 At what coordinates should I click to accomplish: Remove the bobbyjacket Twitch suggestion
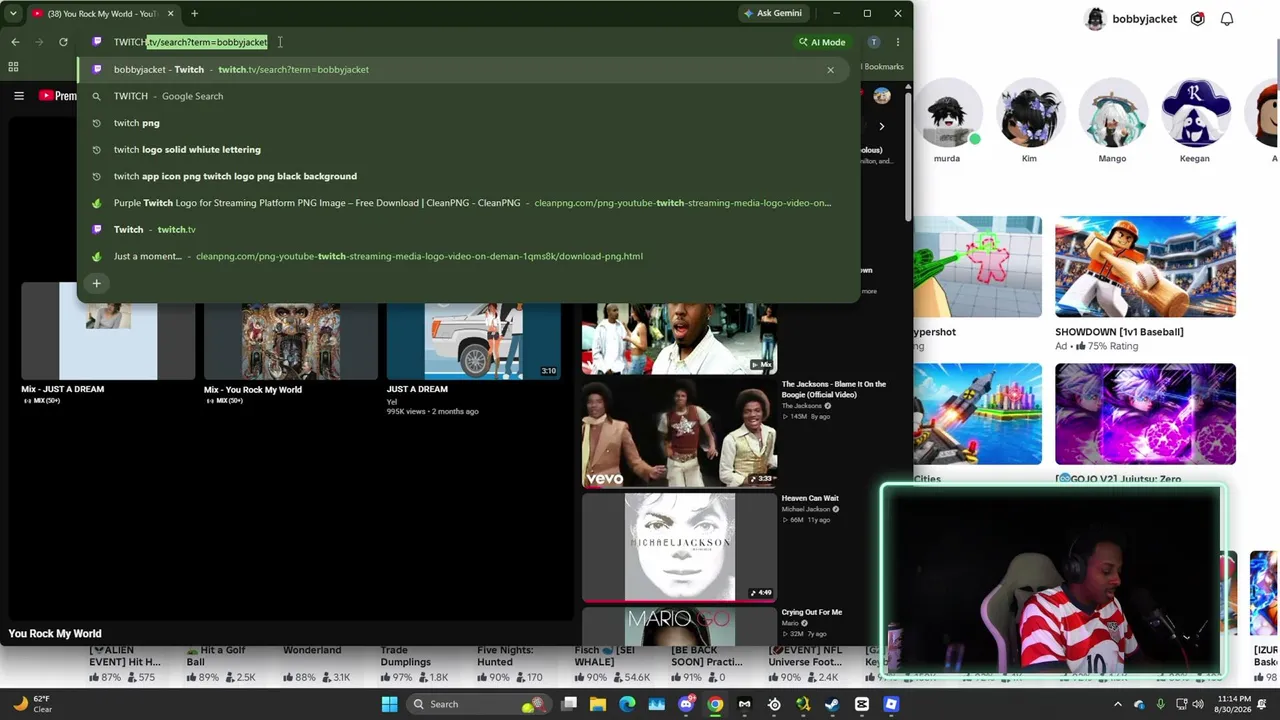(830, 70)
